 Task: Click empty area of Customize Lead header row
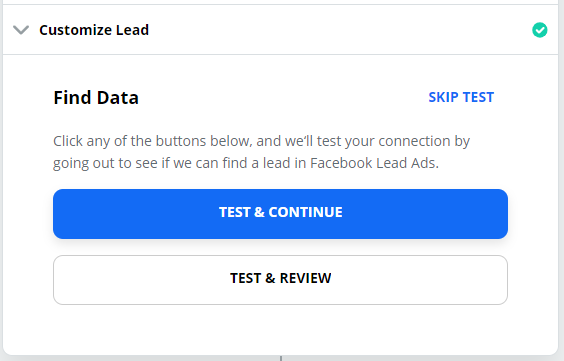click(x=338, y=30)
